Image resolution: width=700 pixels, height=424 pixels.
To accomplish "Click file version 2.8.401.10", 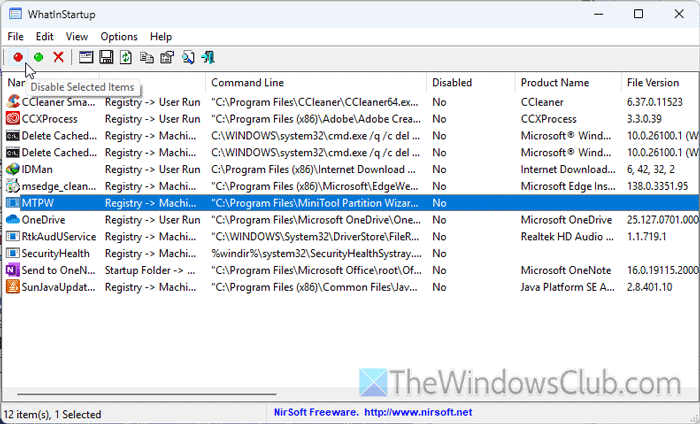I will [649, 287].
